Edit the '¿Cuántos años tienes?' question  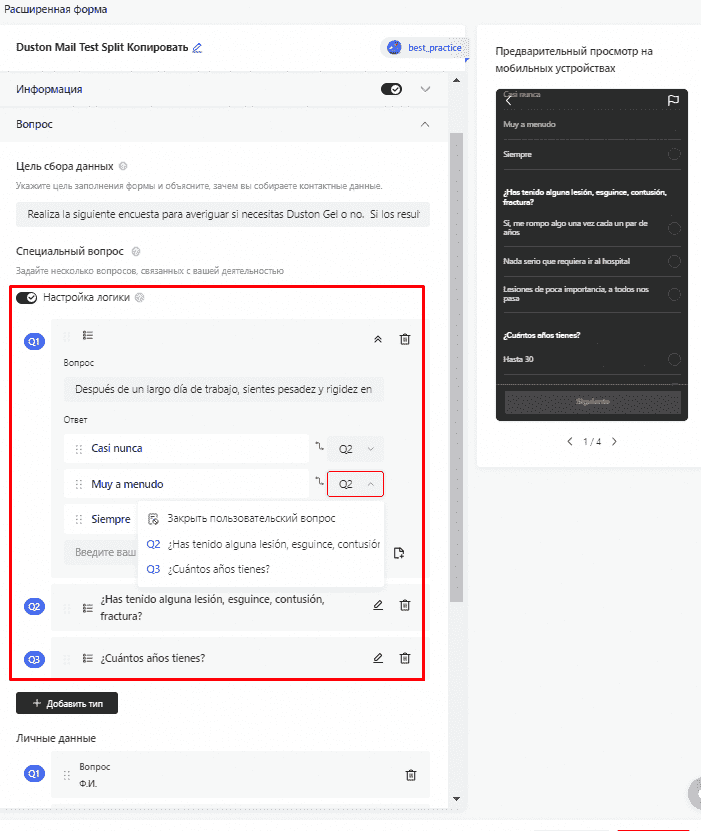[x=377, y=658]
